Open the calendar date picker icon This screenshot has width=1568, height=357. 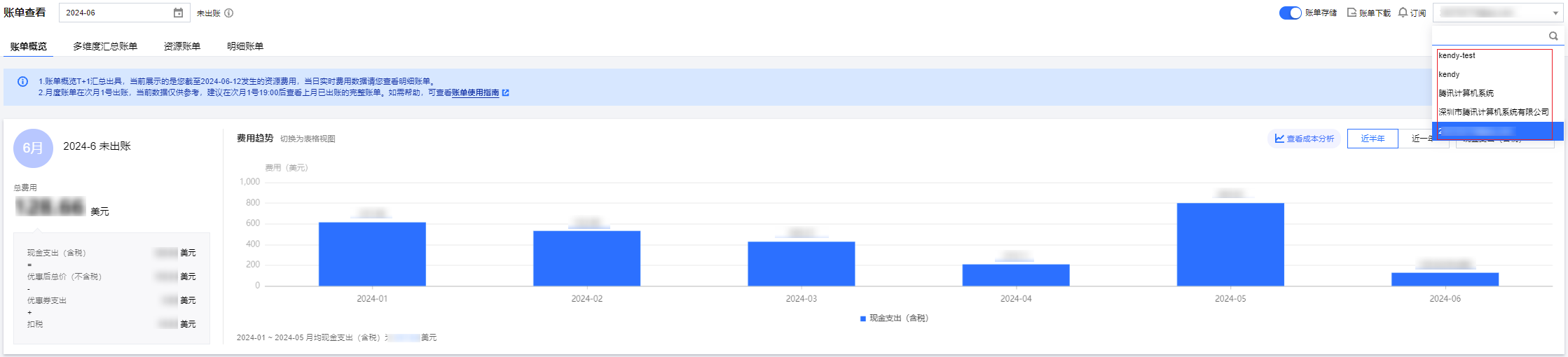(x=178, y=13)
